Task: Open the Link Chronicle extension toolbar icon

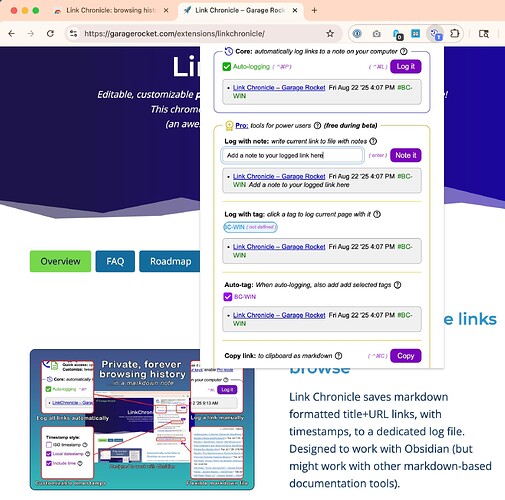Action: pyautogui.click(x=435, y=34)
